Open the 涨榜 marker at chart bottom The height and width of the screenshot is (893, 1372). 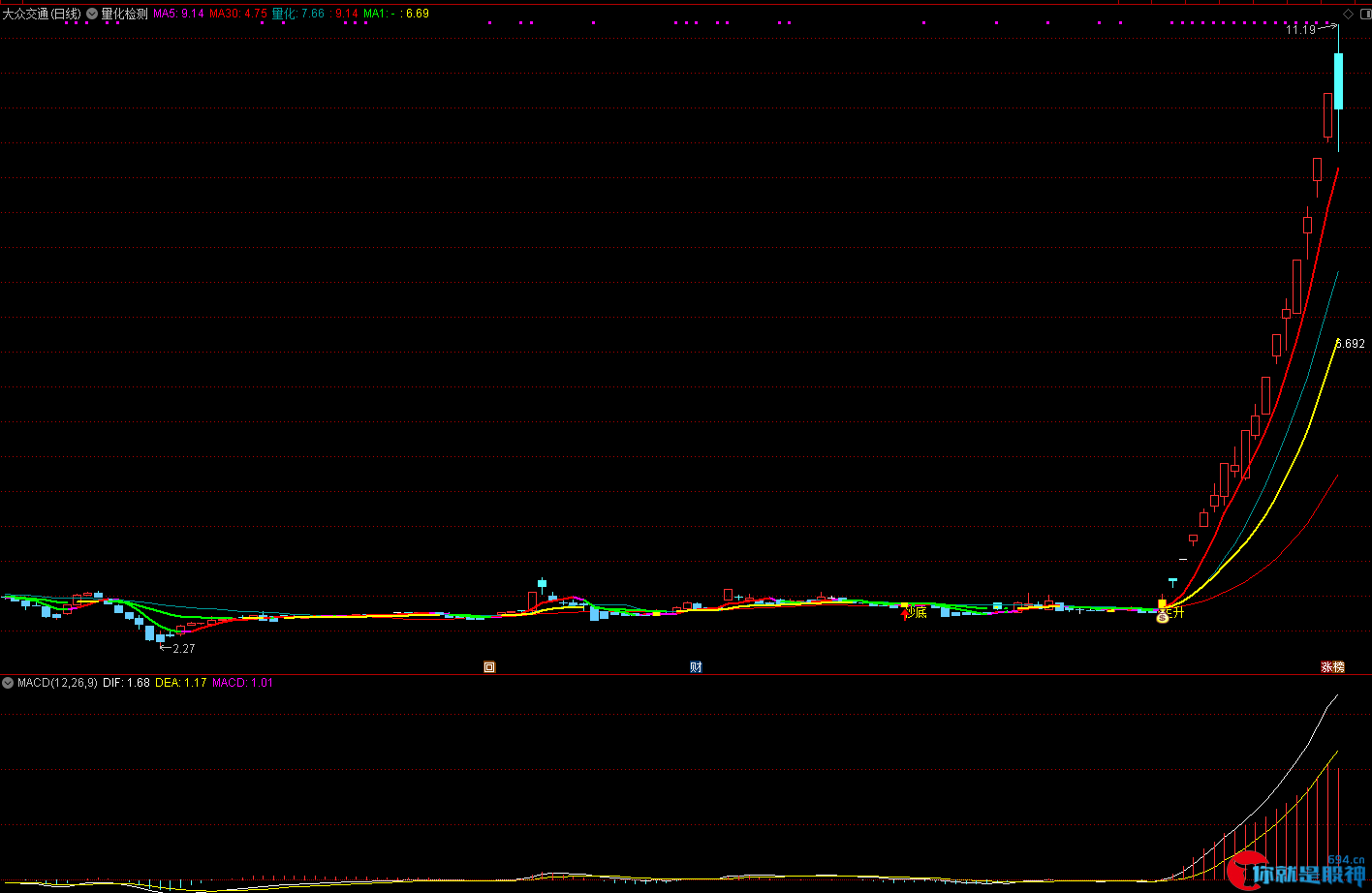1332,666
